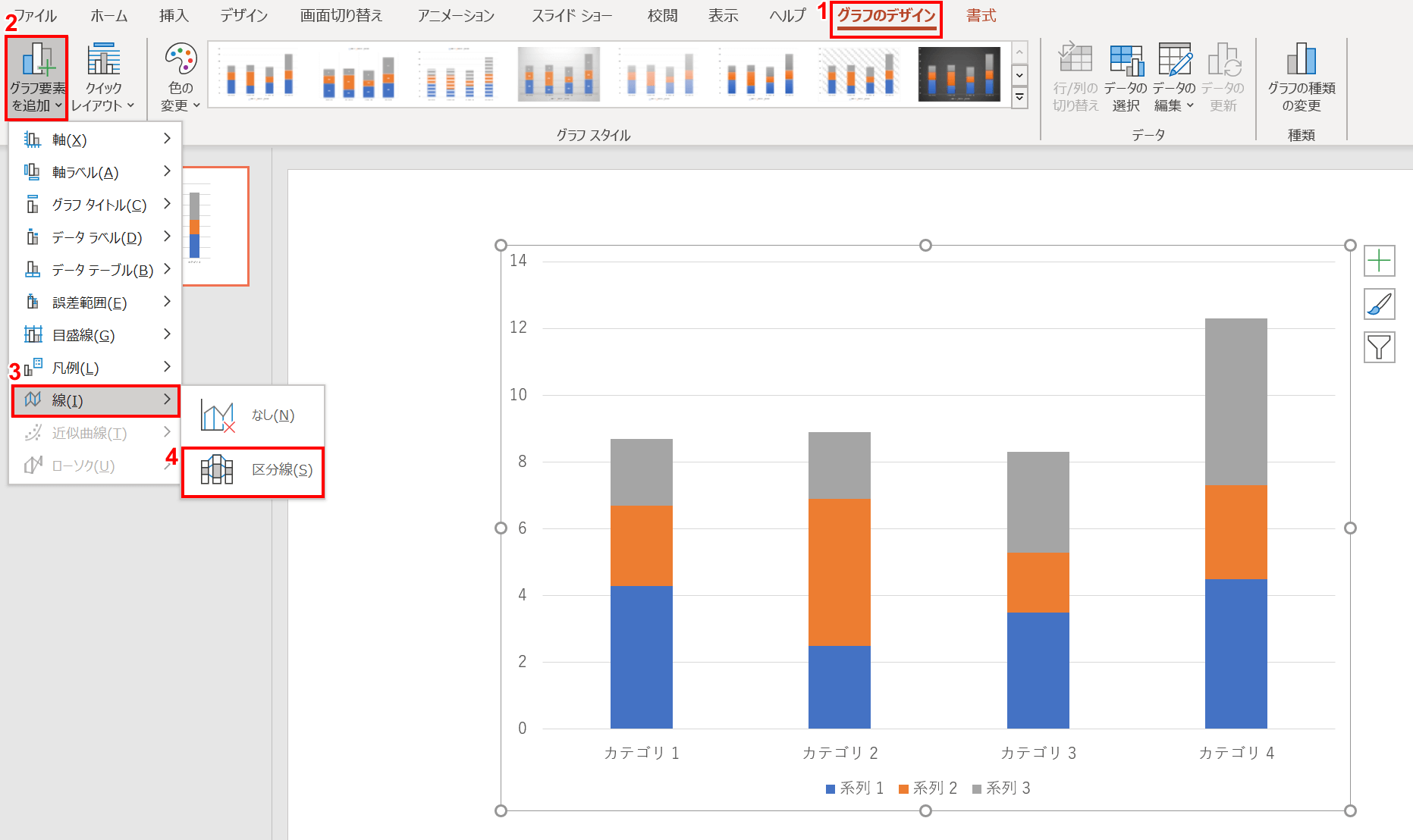Click the データテーブル(B) menu icon
1413x840 pixels.
pyautogui.click(x=33, y=270)
